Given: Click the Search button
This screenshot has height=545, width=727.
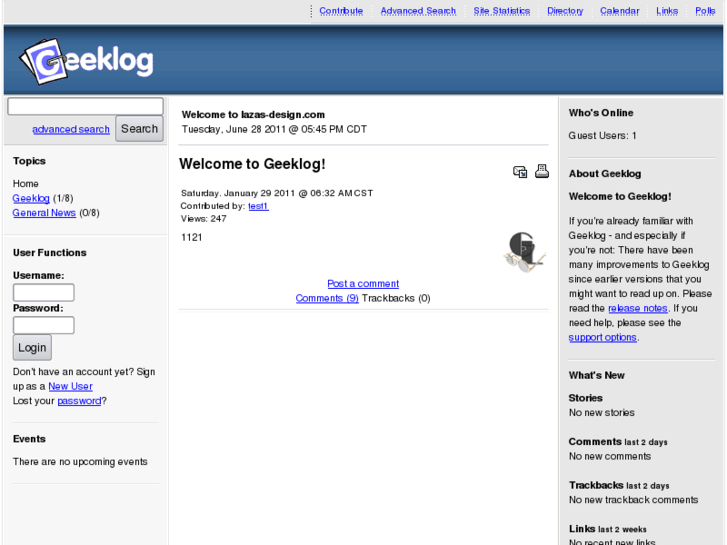Looking at the screenshot, I should (140, 128).
